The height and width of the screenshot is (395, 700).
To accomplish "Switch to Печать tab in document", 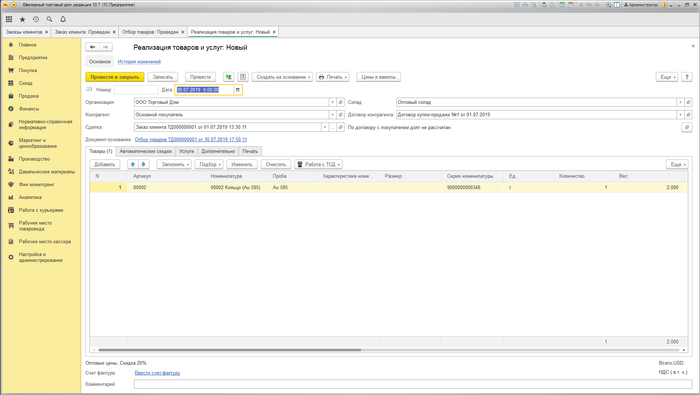I will 250,151.
